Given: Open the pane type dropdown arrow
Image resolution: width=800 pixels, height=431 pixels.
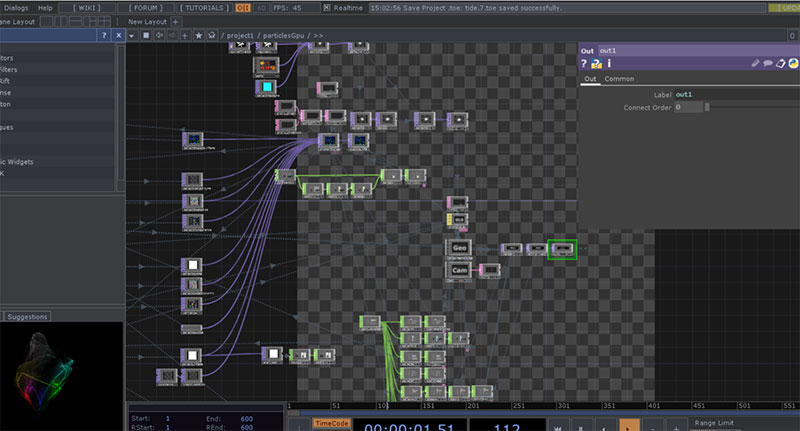Looking at the screenshot, I should point(132,36).
